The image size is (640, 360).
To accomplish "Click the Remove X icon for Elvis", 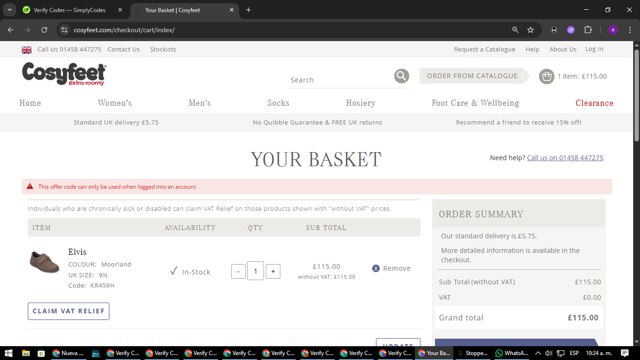I will (x=376, y=268).
